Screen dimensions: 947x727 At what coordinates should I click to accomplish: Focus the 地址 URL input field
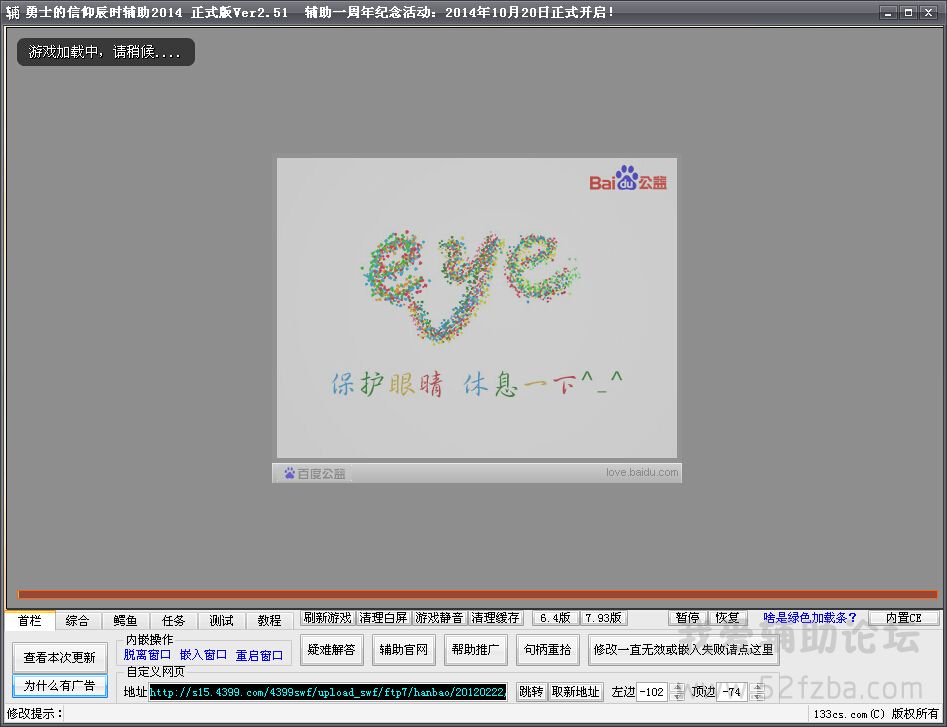click(x=329, y=692)
